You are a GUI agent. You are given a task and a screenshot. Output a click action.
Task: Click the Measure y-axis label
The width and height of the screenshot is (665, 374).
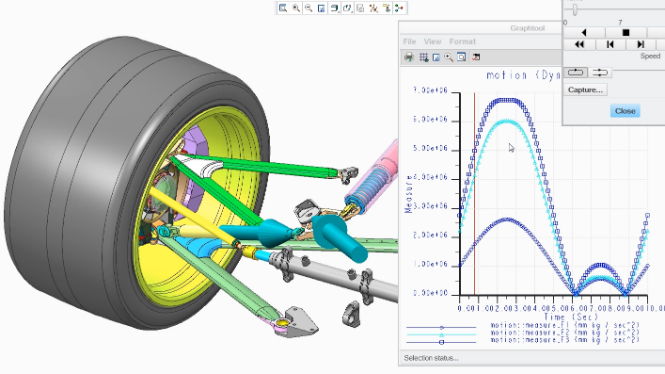coord(408,194)
